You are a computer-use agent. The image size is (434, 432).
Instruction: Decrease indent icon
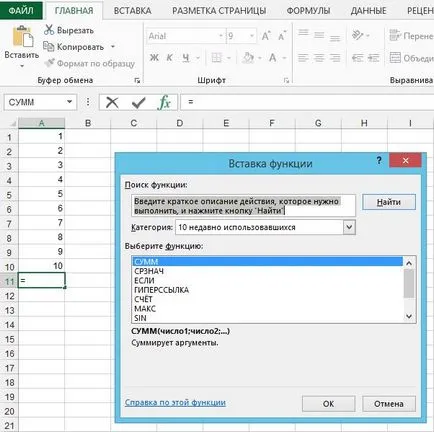[358, 58]
